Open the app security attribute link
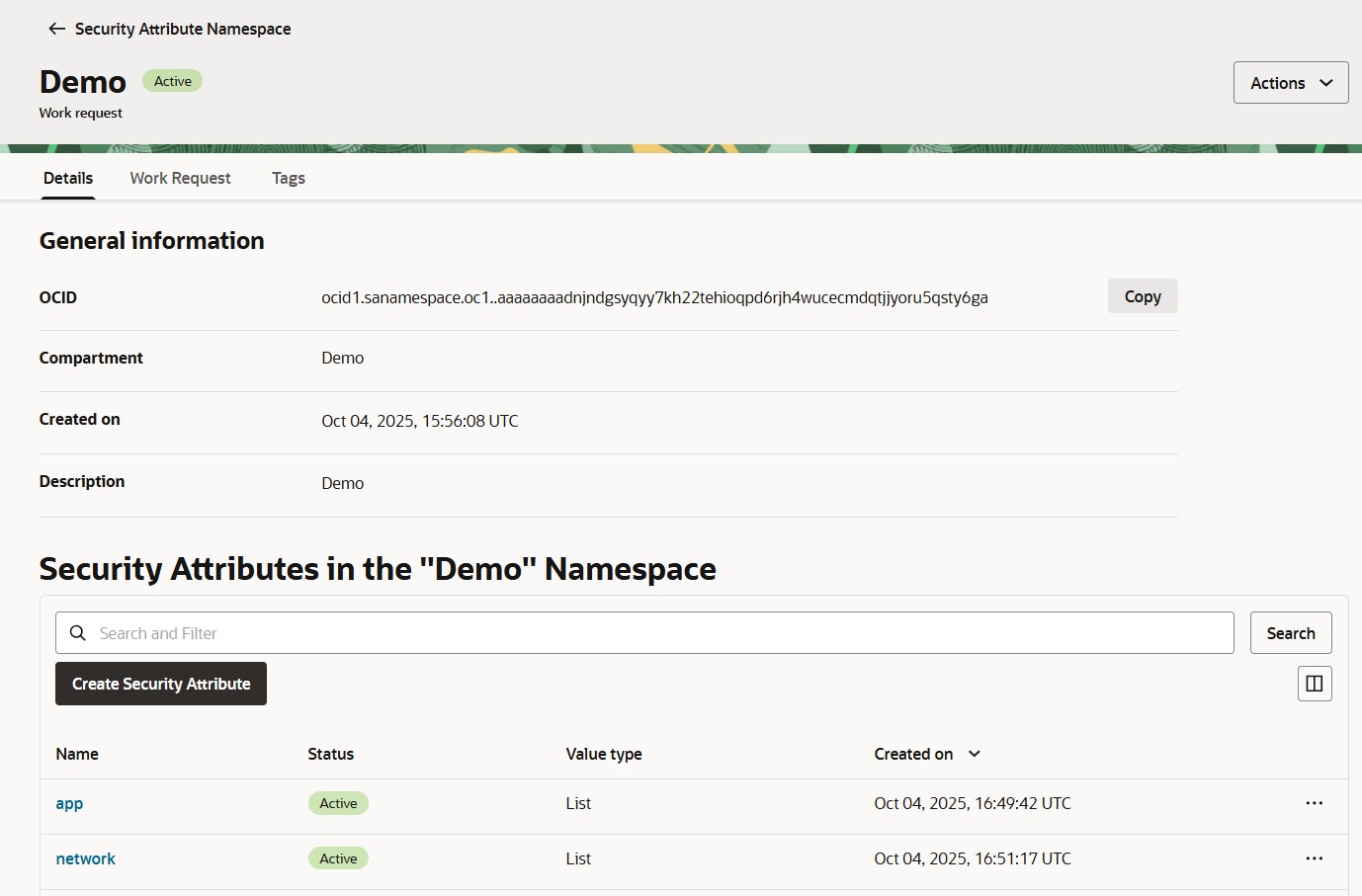Screen dimensions: 1362x896 (x=69, y=803)
